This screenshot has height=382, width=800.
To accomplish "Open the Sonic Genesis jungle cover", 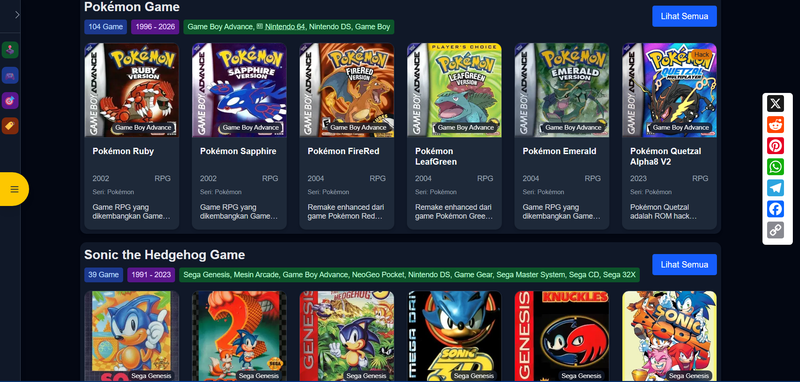I will point(347,336).
